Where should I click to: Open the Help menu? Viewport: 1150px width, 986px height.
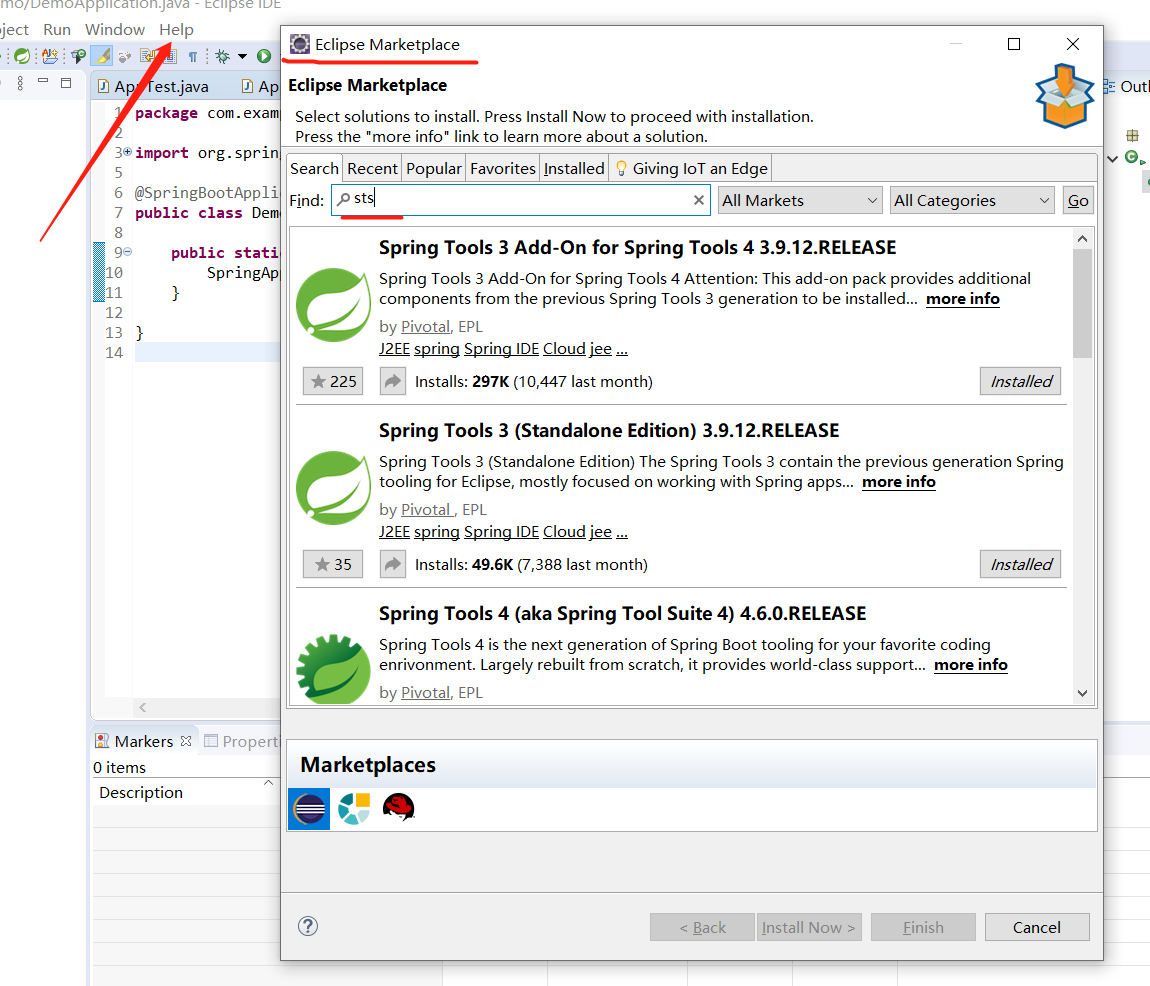coord(176,29)
